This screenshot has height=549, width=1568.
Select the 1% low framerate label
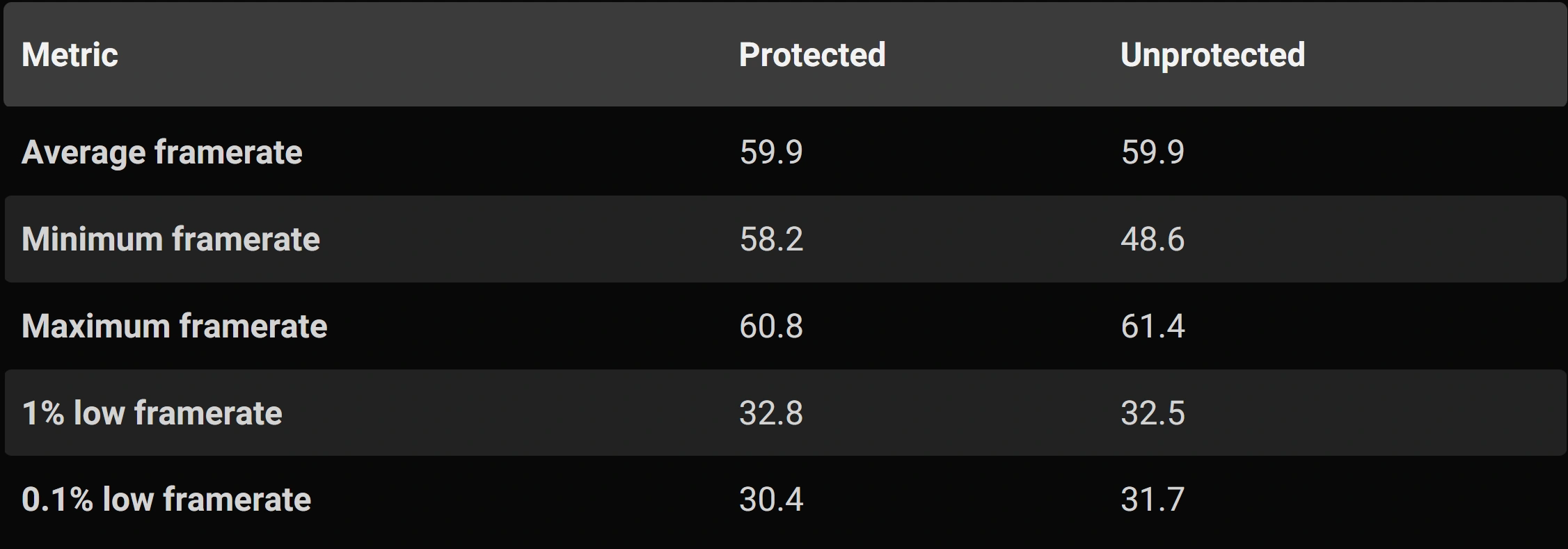(152, 413)
